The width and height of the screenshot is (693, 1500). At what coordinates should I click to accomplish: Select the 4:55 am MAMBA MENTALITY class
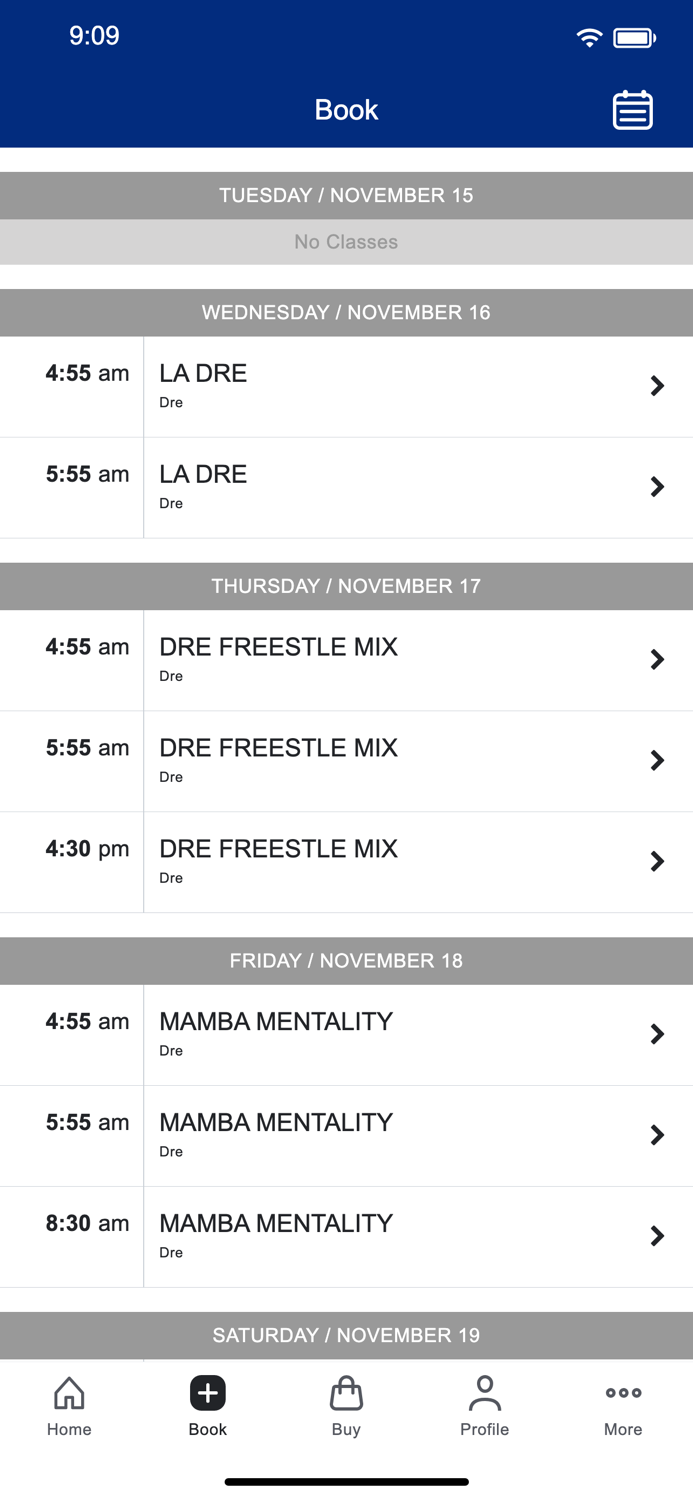346,1034
